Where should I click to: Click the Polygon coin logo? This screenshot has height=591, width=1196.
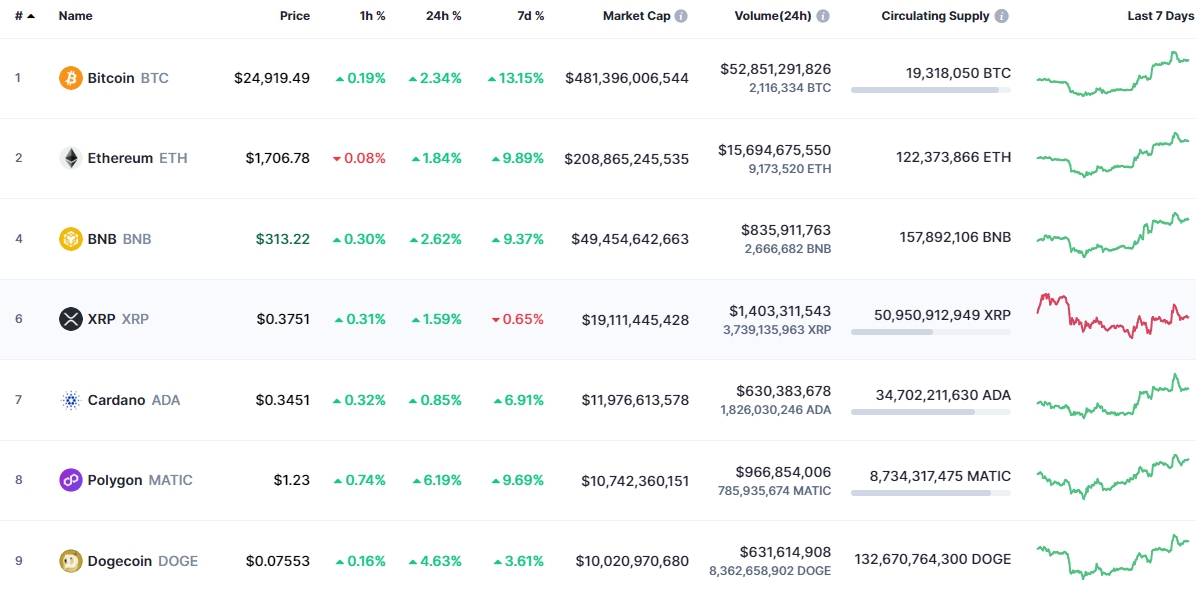tap(70, 480)
